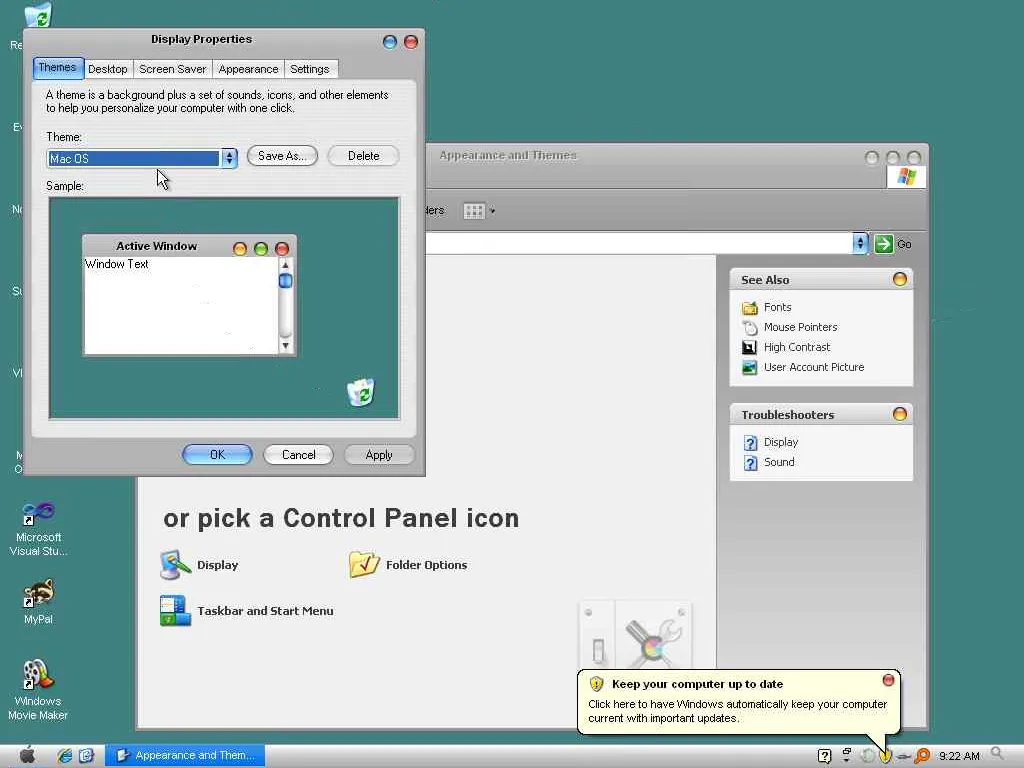Open the Theme dropdown showing Mac OS
Image resolution: width=1024 pixels, height=768 pixels.
229,158
